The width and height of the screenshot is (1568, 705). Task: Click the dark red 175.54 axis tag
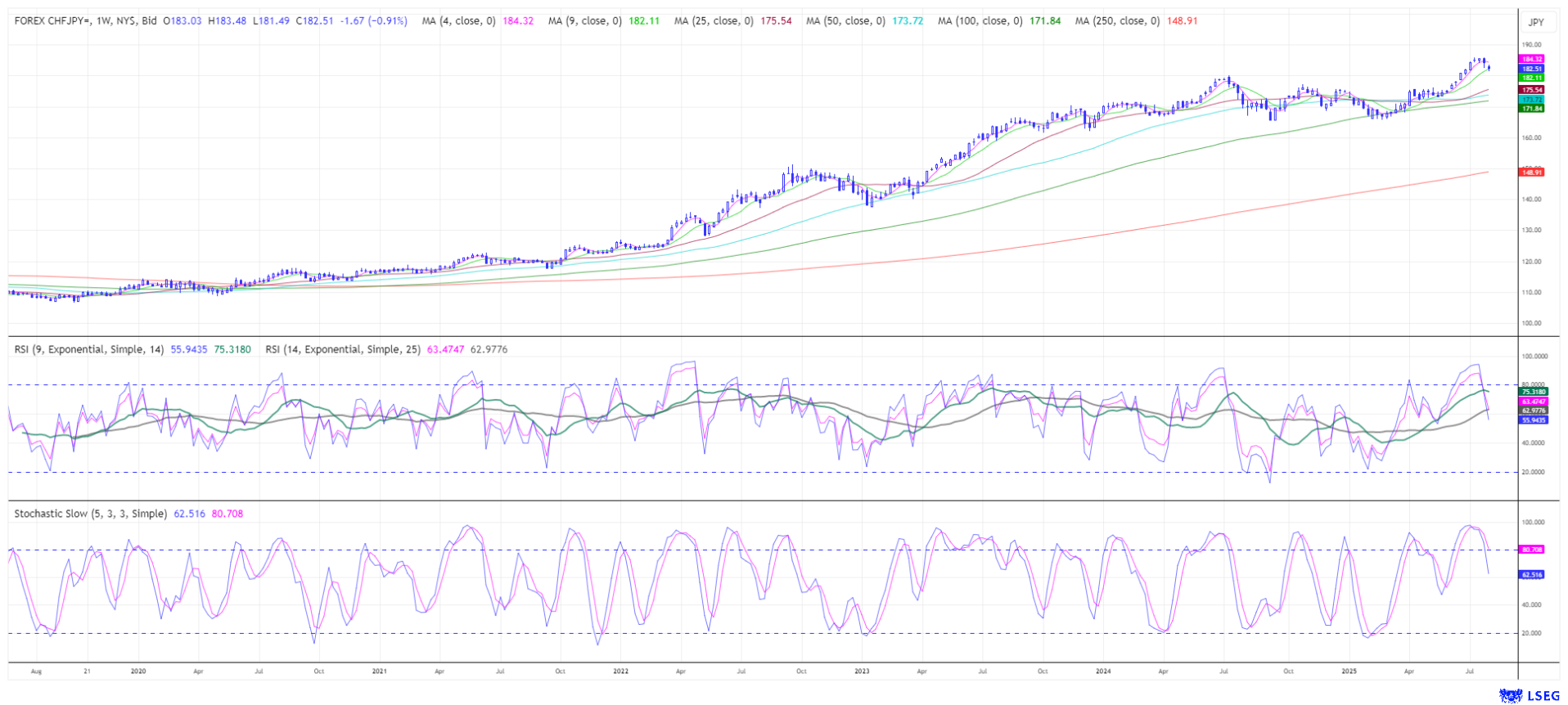(1531, 90)
